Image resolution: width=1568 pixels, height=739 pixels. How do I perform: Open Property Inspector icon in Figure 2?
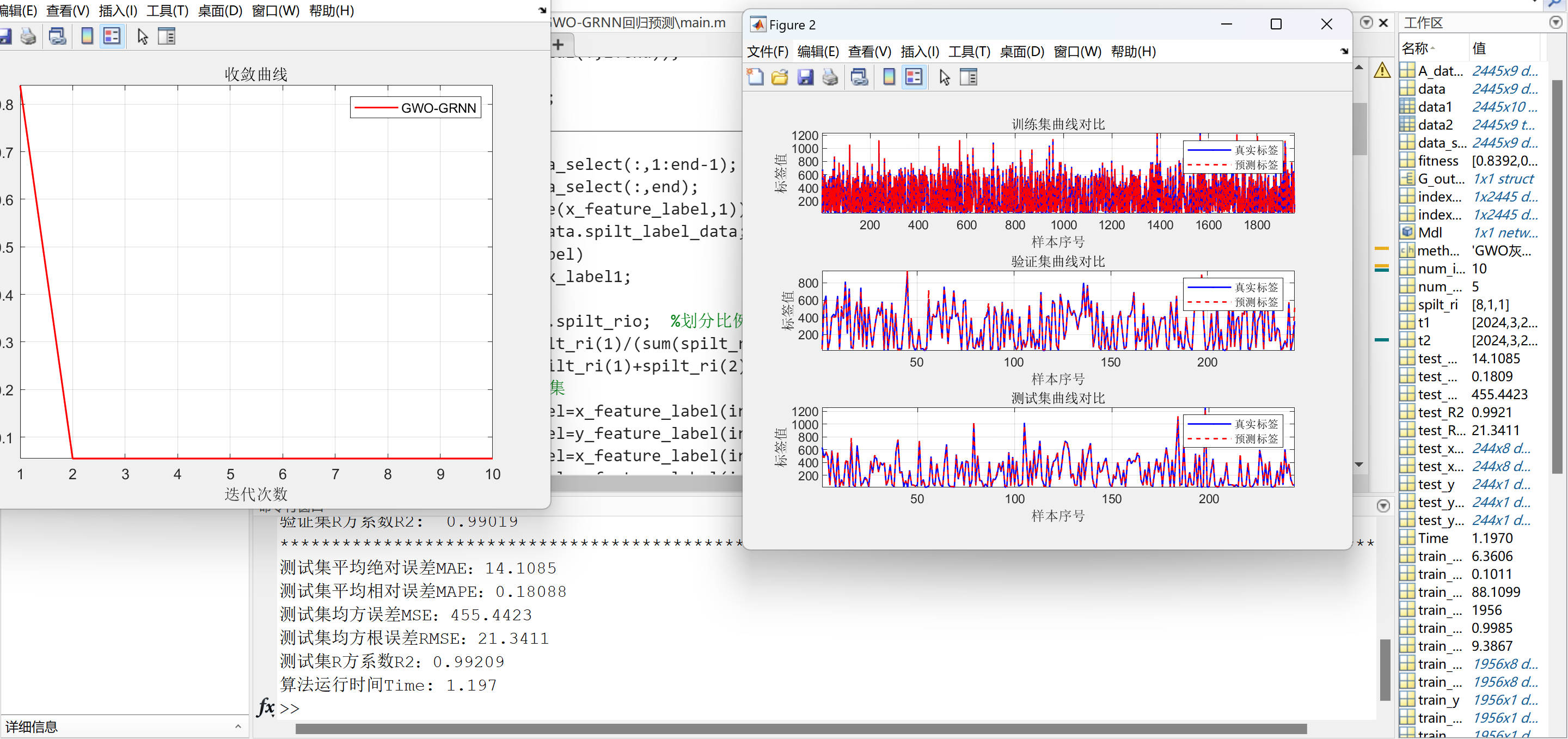968,77
